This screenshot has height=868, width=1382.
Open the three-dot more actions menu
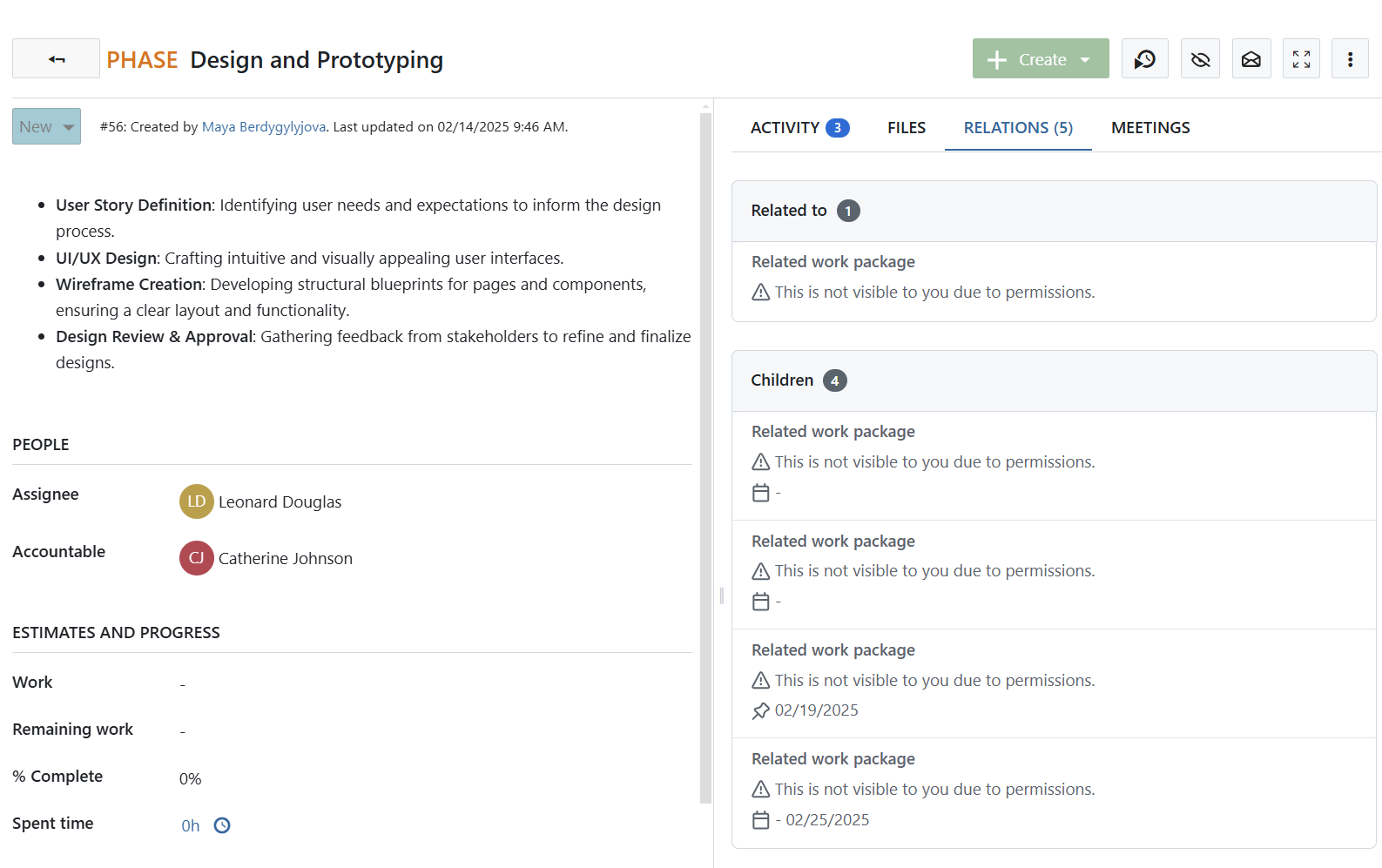[x=1350, y=59]
